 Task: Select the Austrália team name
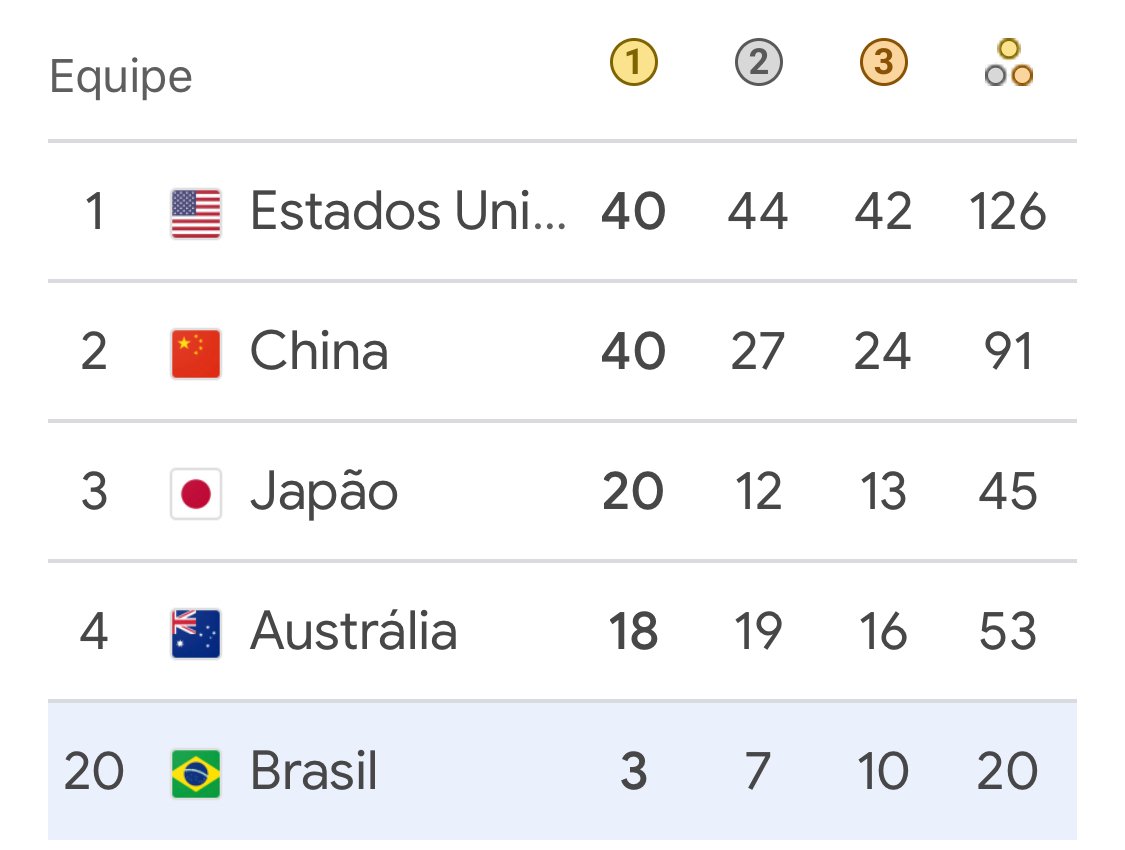coord(353,631)
